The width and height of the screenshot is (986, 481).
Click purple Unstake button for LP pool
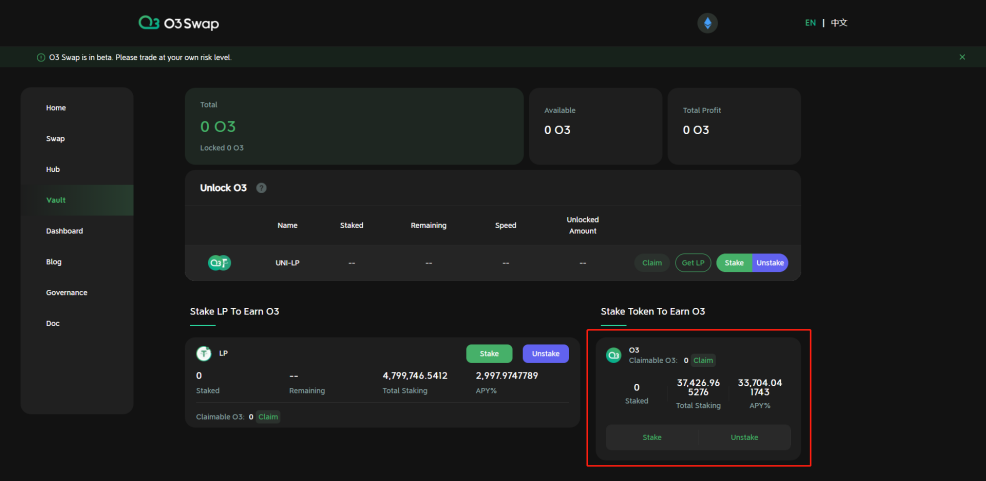pos(546,353)
